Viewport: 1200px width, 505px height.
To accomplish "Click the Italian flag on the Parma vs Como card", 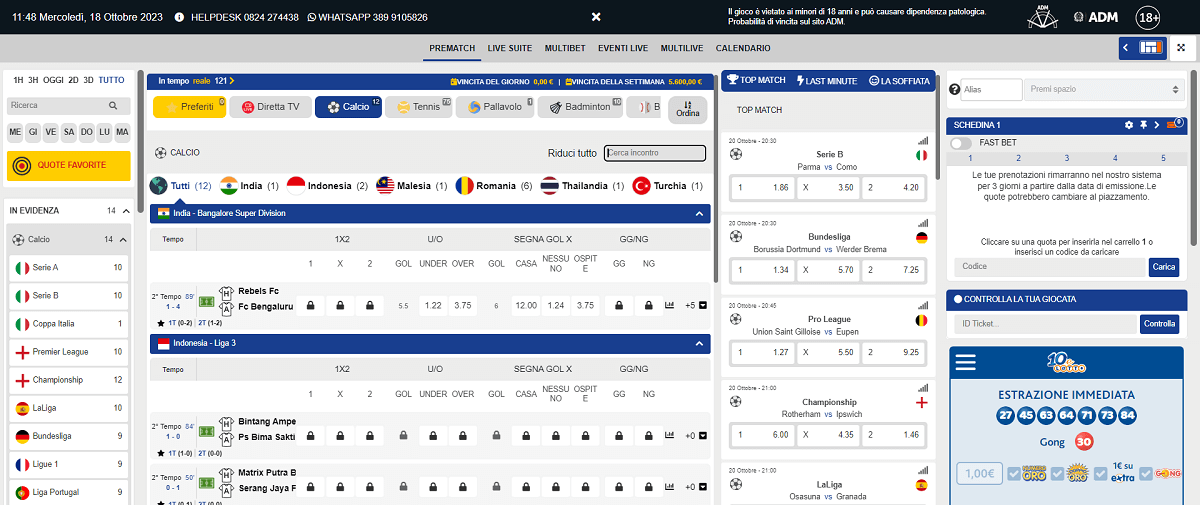I will (921, 155).
